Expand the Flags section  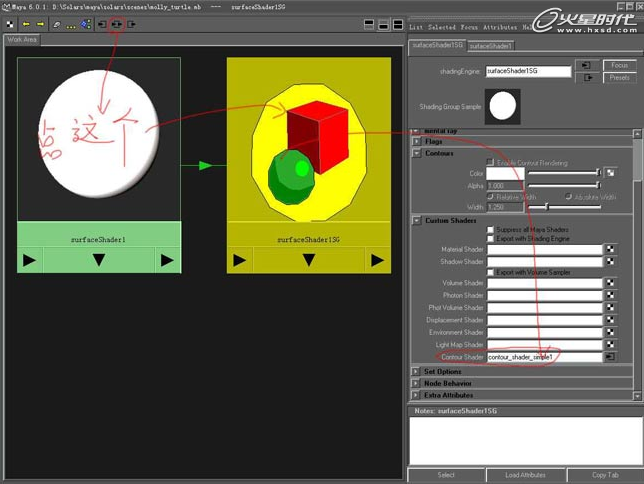(416, 141)
